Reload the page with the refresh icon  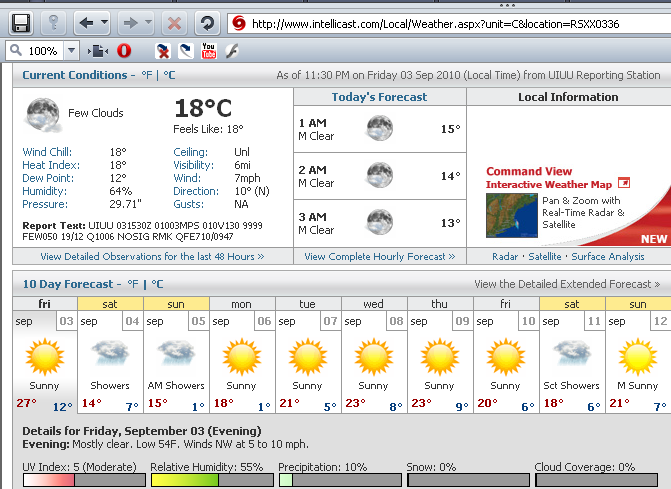[207, 22]
